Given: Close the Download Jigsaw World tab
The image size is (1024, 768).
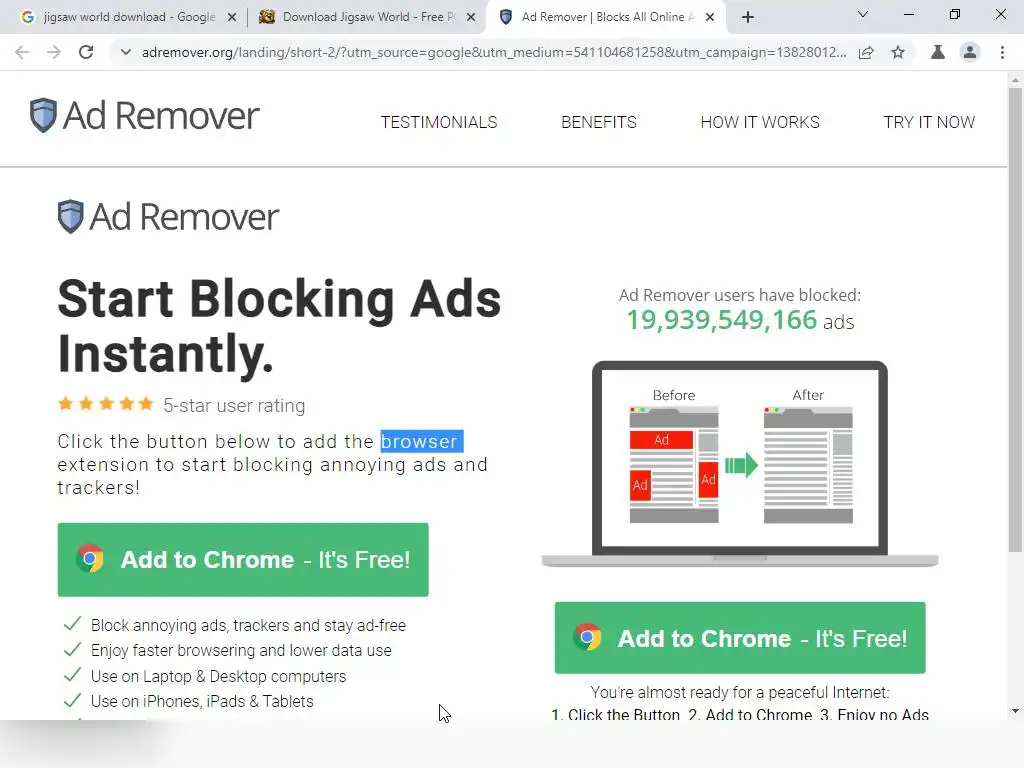Looking at the screenshot, I should click(x=471, y=17).
